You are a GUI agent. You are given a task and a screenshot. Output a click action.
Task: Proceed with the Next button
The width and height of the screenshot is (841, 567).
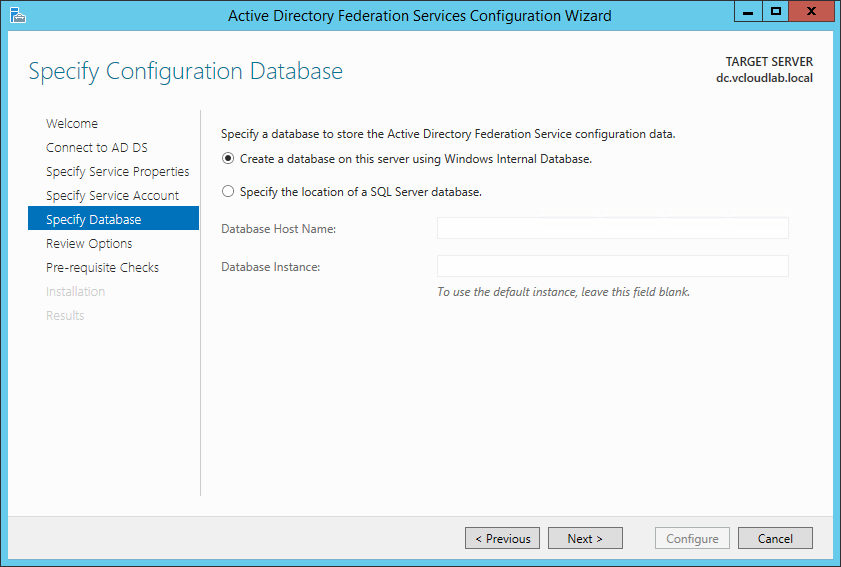(585, 538)
